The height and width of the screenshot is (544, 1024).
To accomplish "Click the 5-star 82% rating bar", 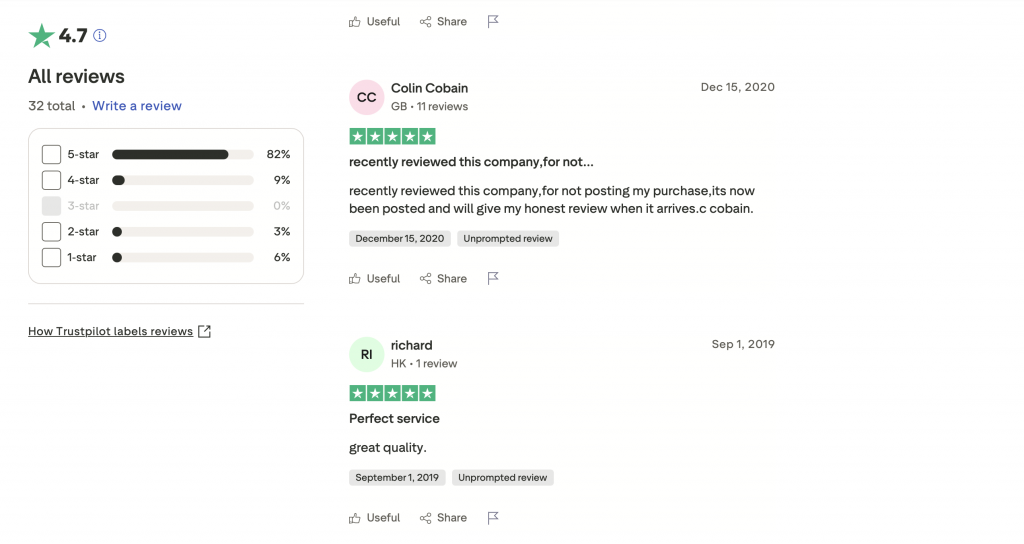I will point(182,155).
